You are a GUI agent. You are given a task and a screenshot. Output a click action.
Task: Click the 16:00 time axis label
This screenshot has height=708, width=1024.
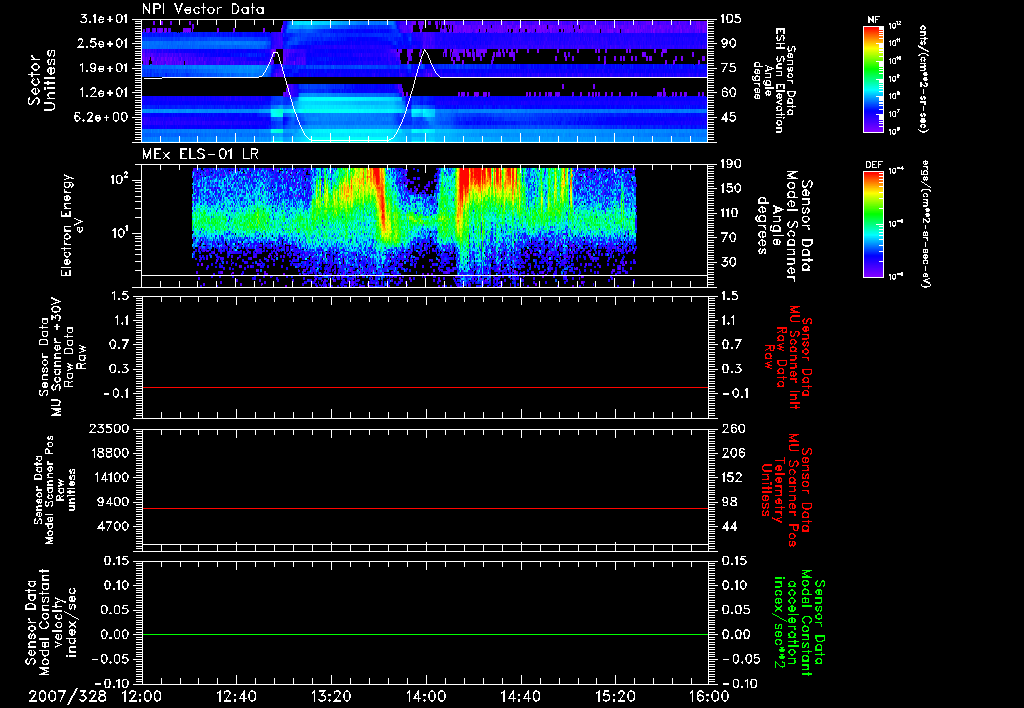click(x=709, y=696)
